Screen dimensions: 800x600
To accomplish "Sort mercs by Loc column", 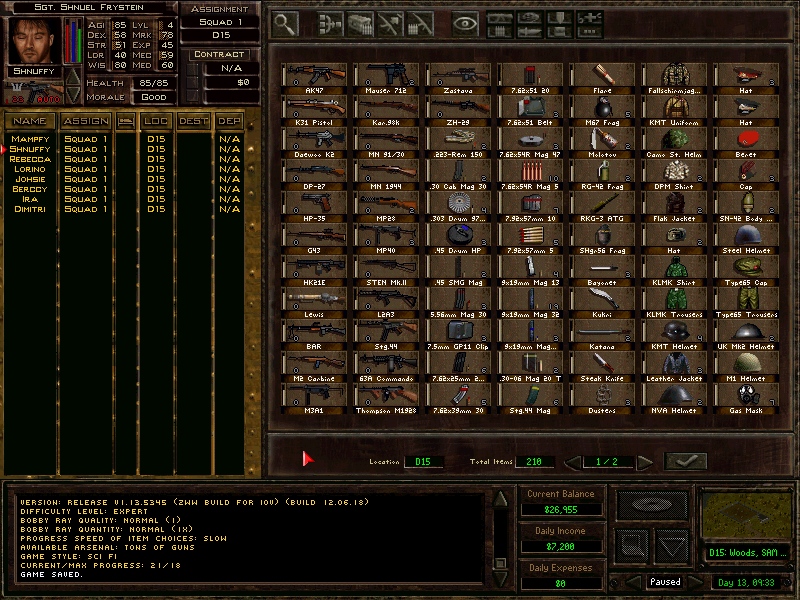I will [156, 121].
